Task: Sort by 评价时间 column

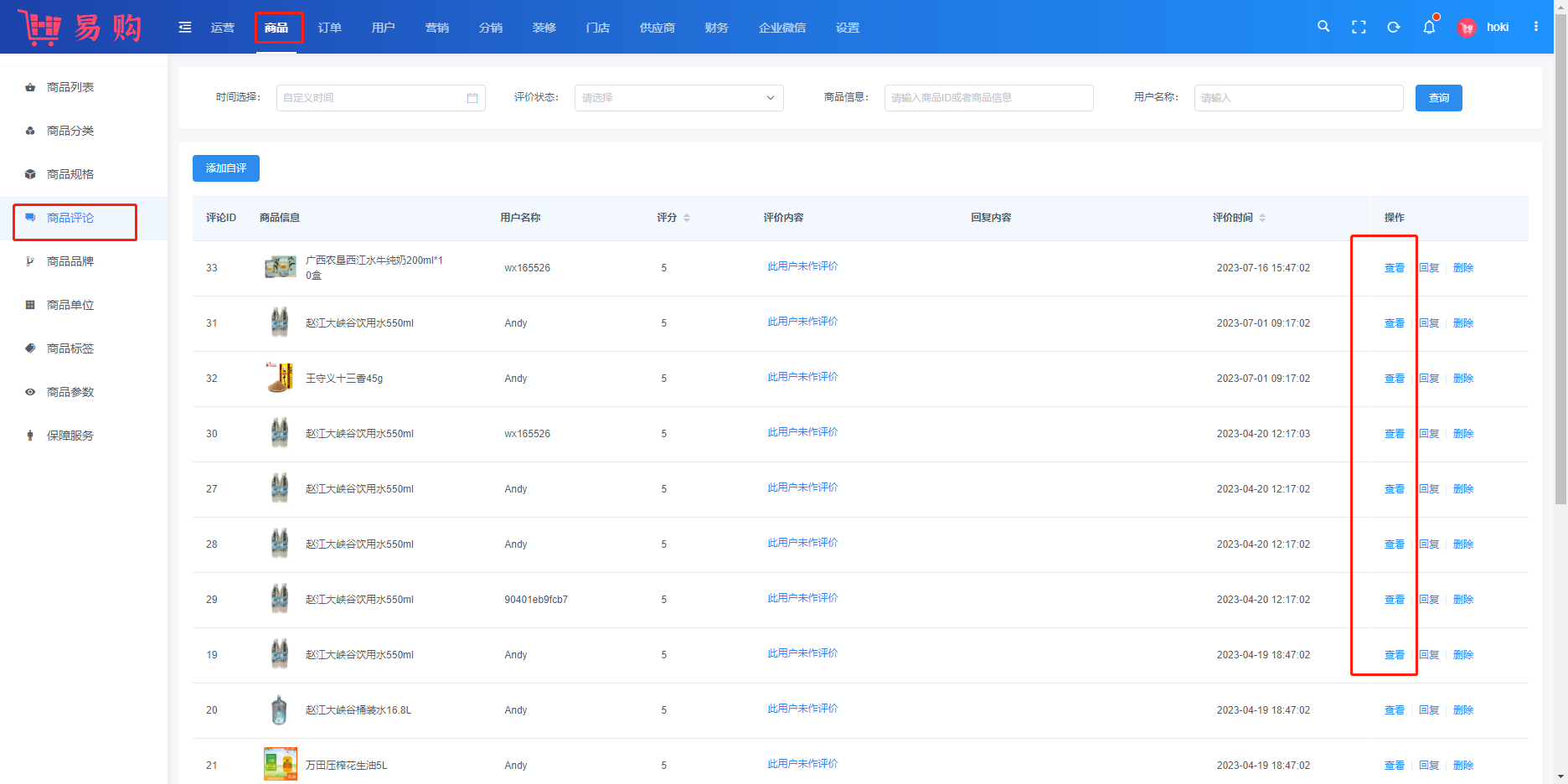Action: pos(1262,218)
